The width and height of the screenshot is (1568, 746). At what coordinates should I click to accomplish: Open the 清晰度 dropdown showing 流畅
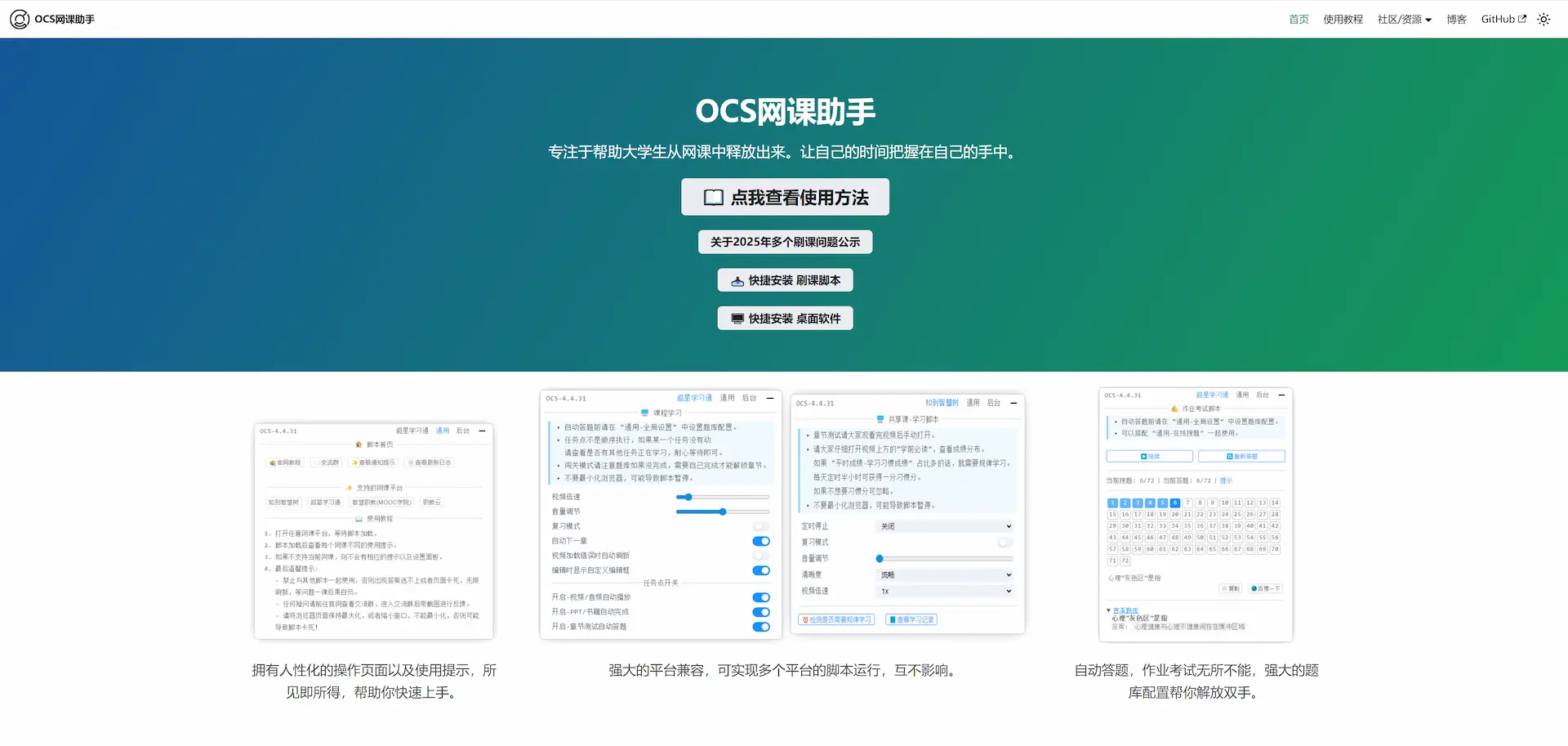click(943, 575)
